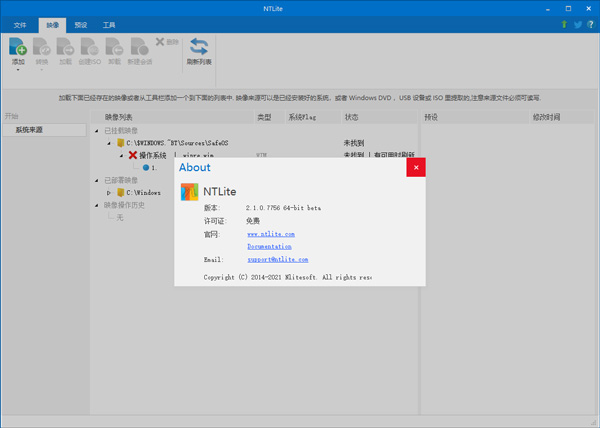Open the Twitter bird icon

[x=577, y=24]
